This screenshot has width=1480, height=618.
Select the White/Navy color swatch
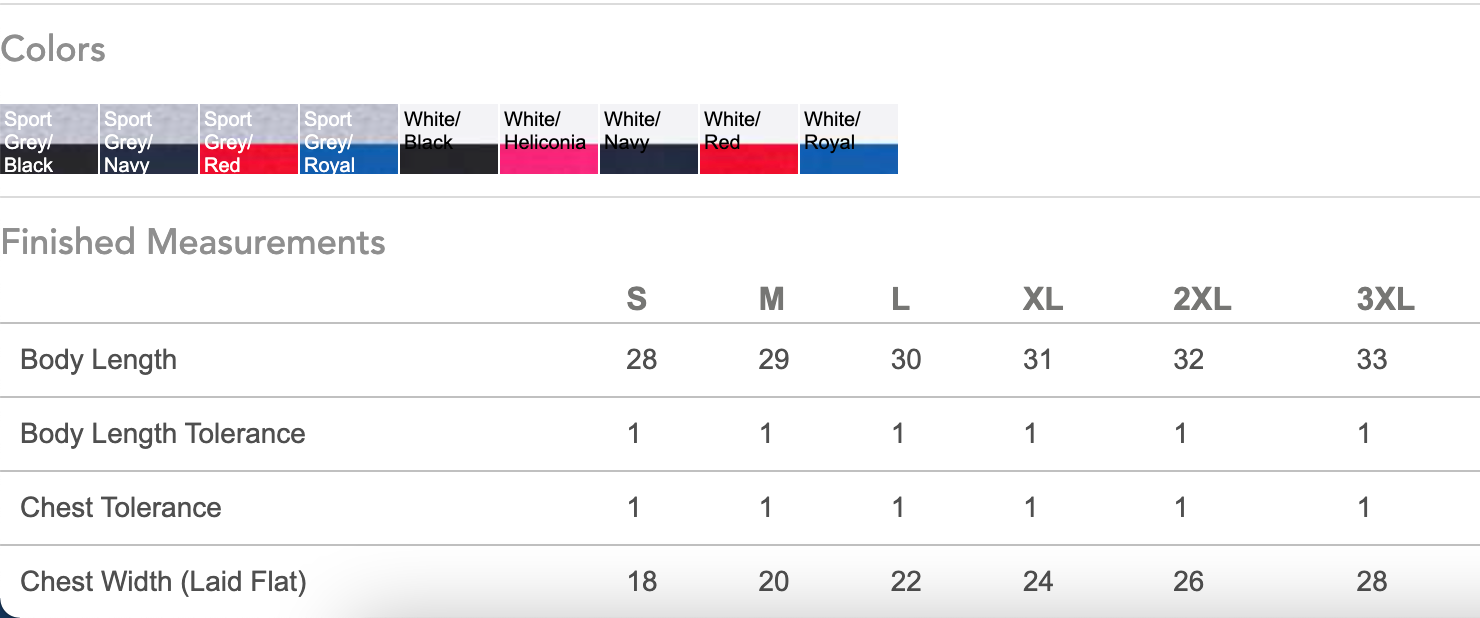tap(649, 139)
